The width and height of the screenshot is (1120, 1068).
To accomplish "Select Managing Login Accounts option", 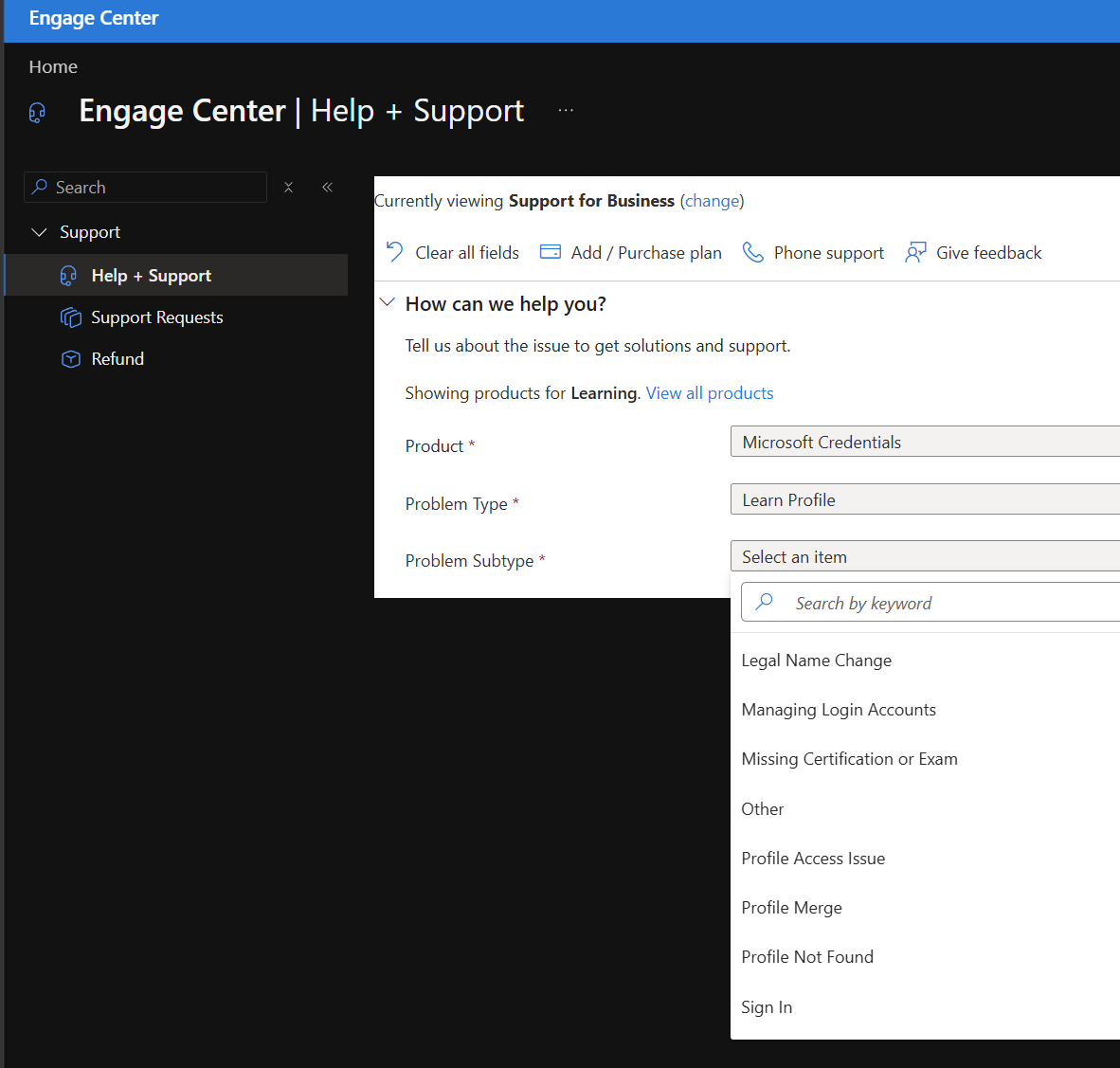I will pyautogui.click(x=925, y=710).
